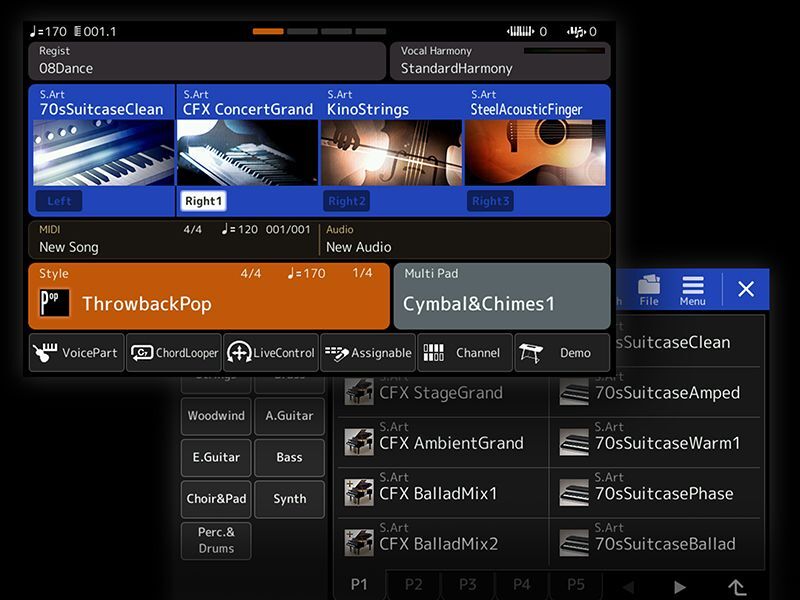
Task: Click the SteelAcousticFinger guitar thumbnail
Action: (535, 153)
